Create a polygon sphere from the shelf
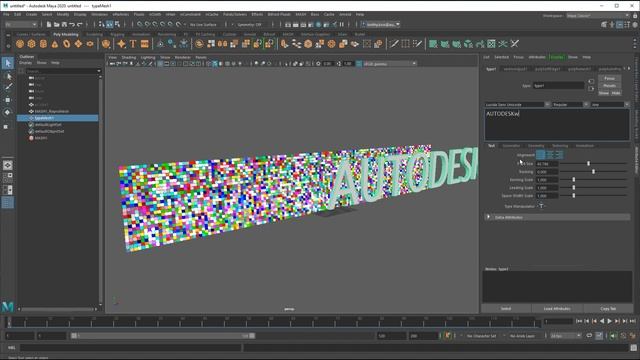This screenshot has height=360, width=640. [20, 44]
